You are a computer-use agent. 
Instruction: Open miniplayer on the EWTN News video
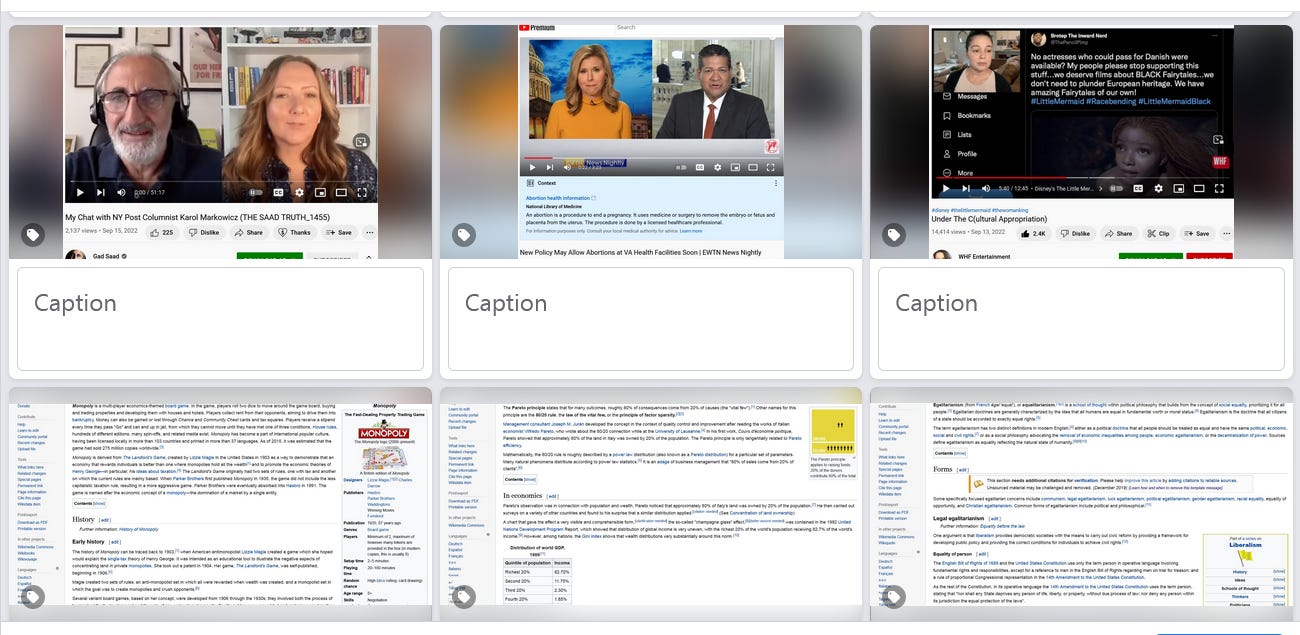[x=736, y=167]
